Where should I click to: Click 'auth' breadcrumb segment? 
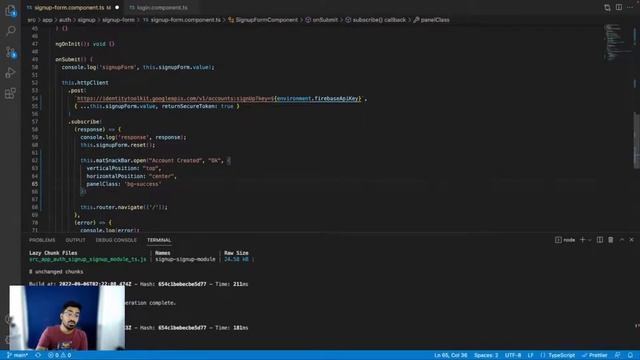coord(65,20)
